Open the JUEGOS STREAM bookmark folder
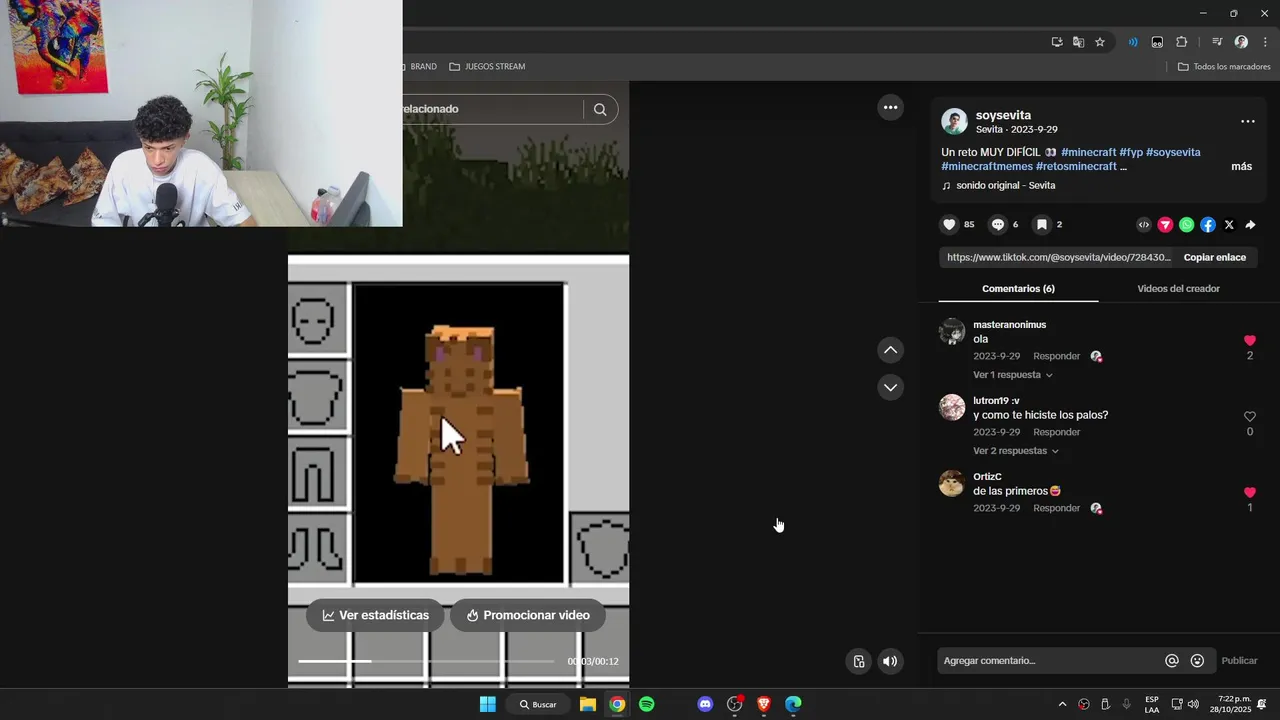 [487, 66]
